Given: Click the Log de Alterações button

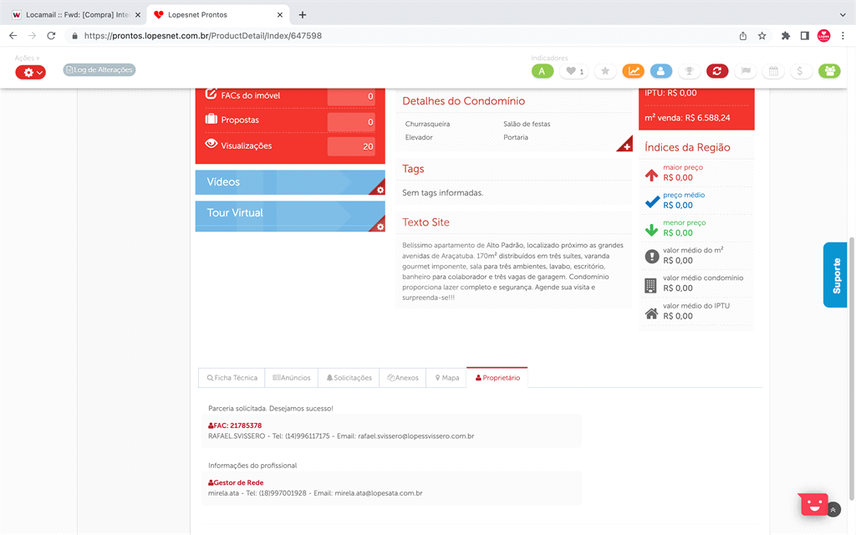Looking at the screenshot, I should 99,70.
